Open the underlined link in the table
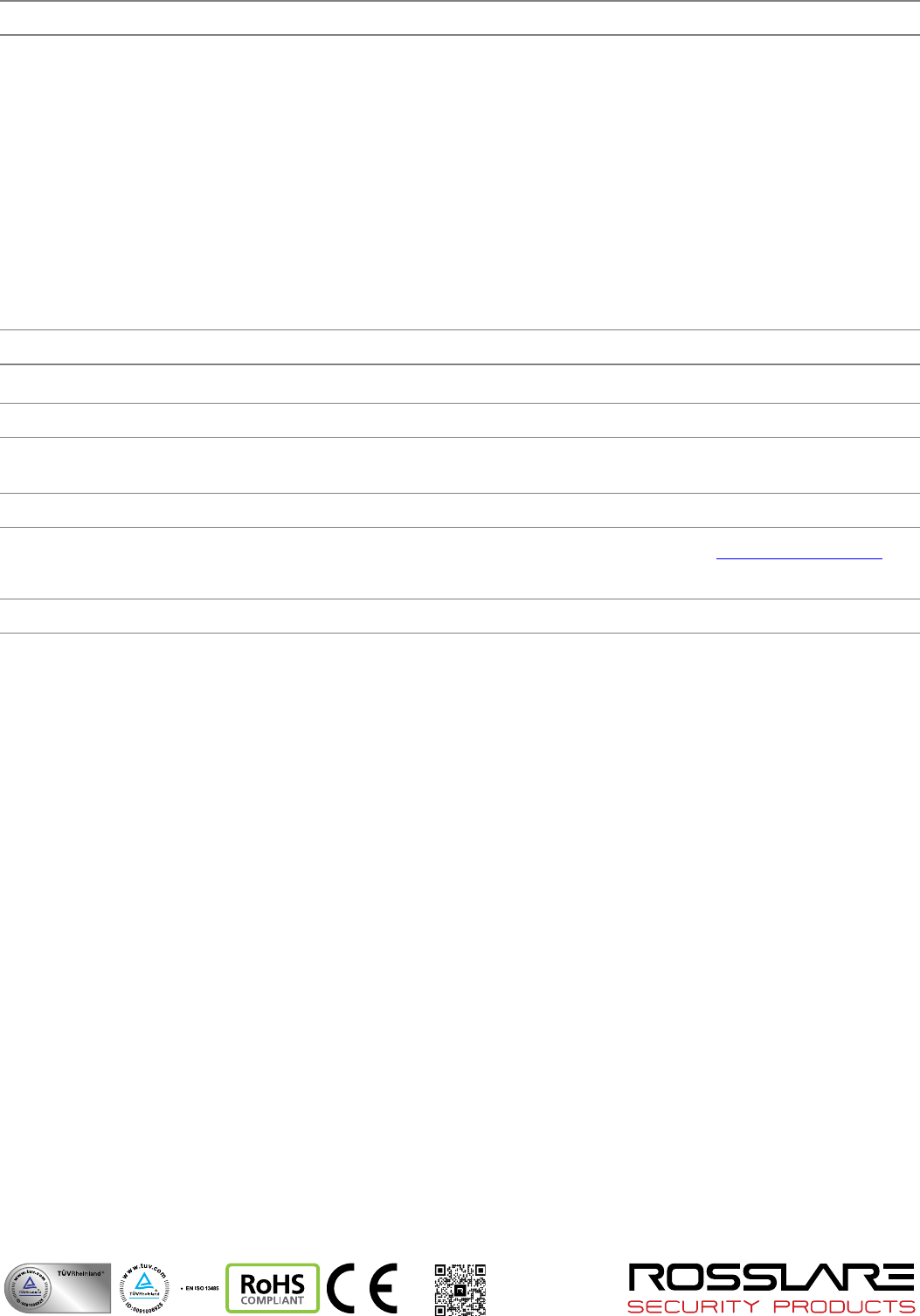Screen dimensions: 920x1316 coord(799,556)
